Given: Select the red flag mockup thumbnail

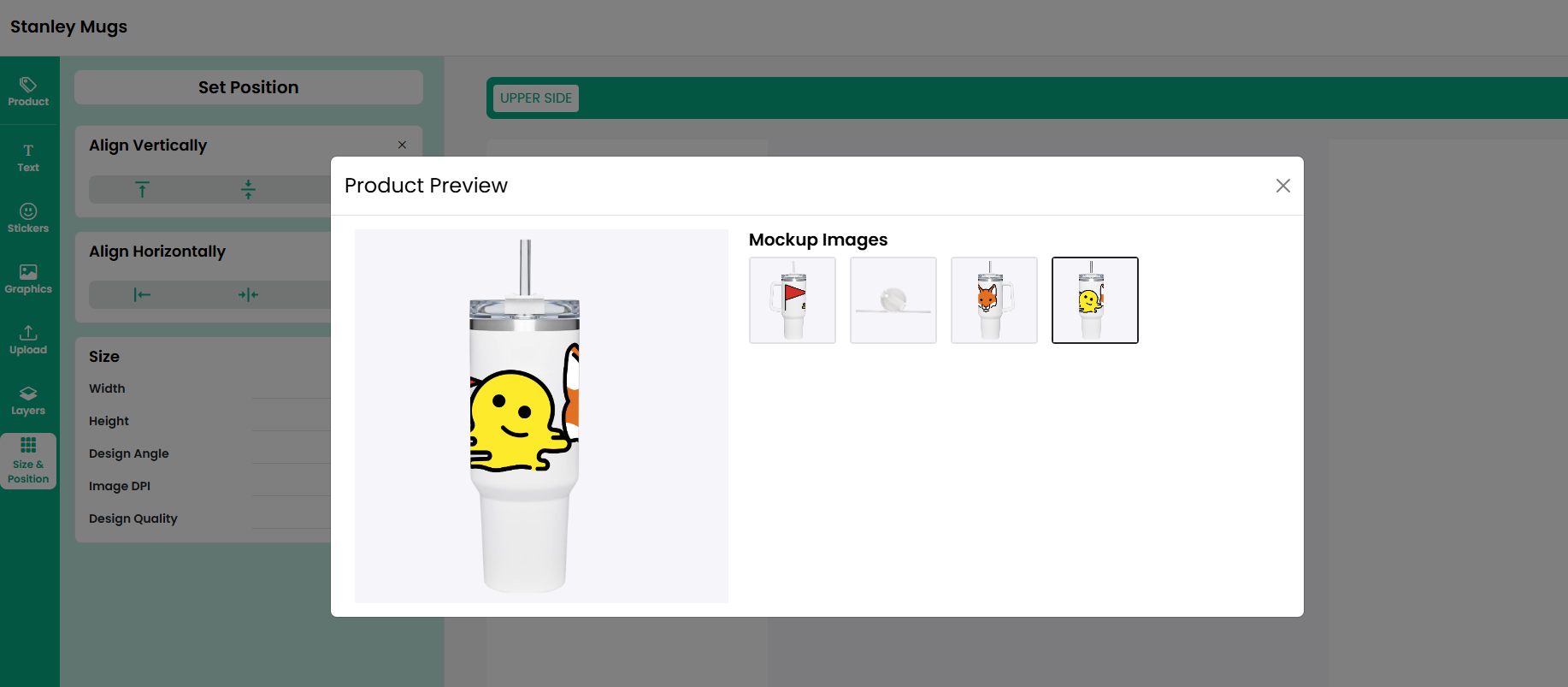Looking at the screenshot, I should 793,300.
